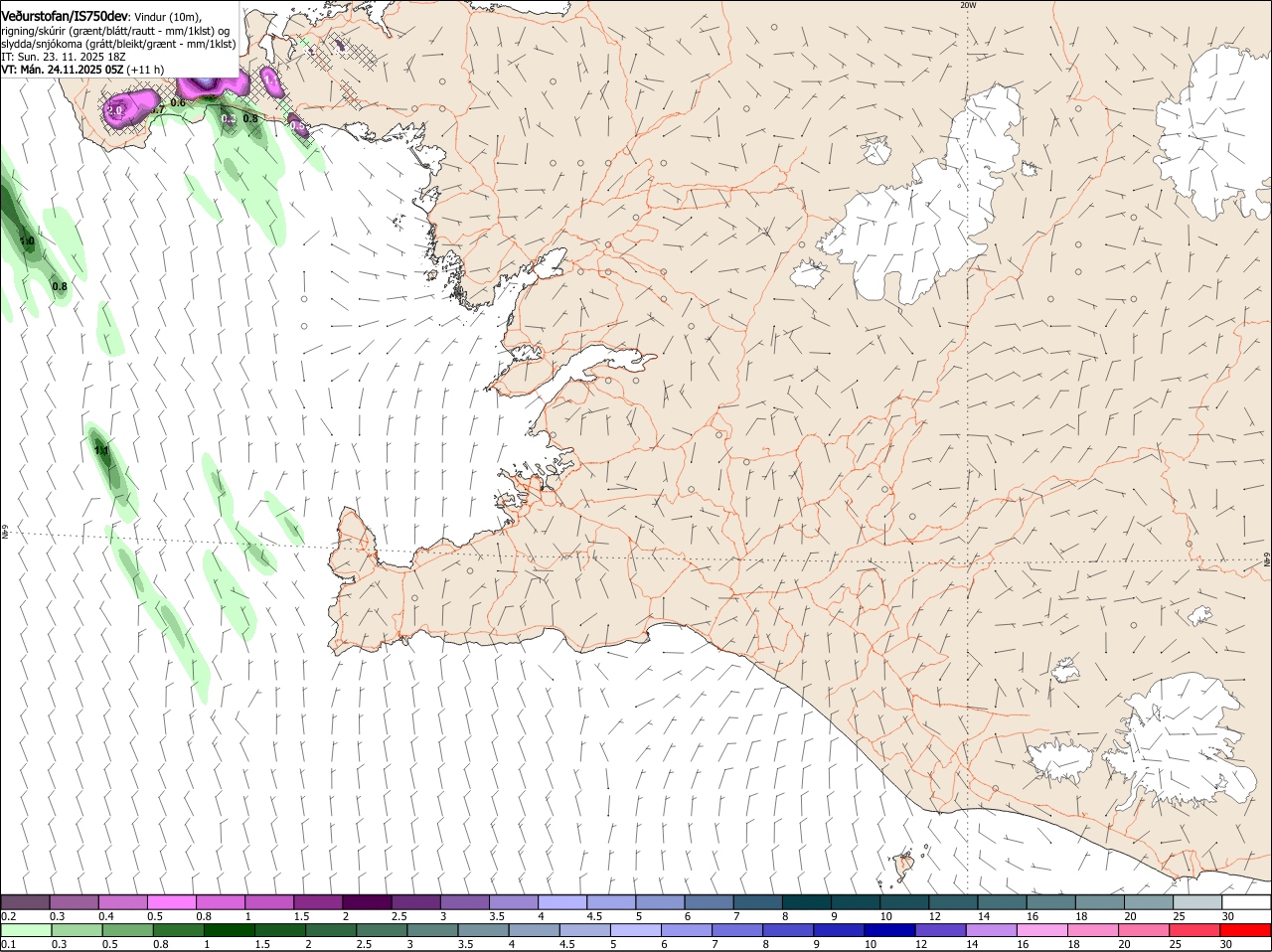This screenshot has width=1272, height=952.
Task: Pick pink rain swatch between 16 and 18
Action: tap(1043, 930)
